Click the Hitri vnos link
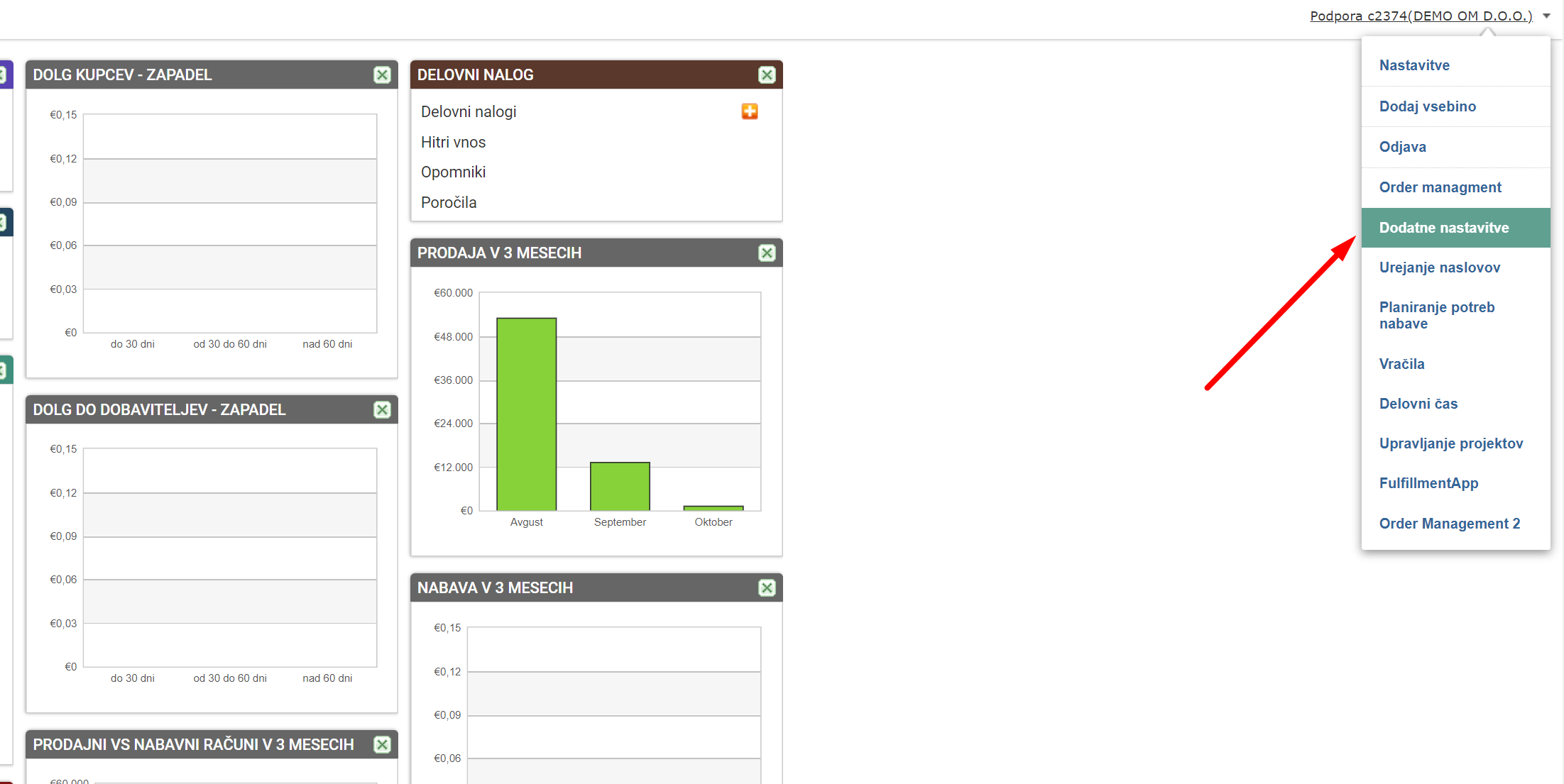The height and width of the screenshot is (784, 1564). (453, 142)
